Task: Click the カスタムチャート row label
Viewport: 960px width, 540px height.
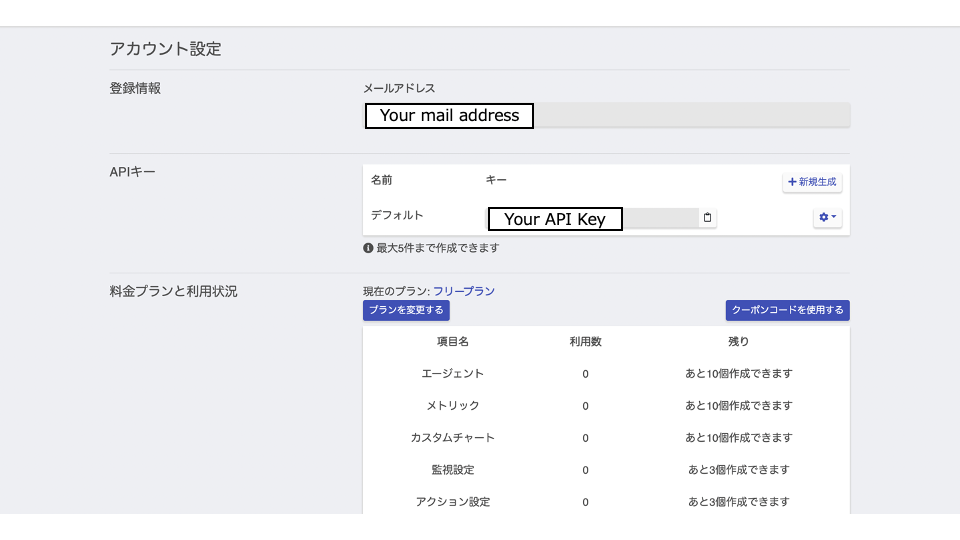Action: (x=452, y=437)
